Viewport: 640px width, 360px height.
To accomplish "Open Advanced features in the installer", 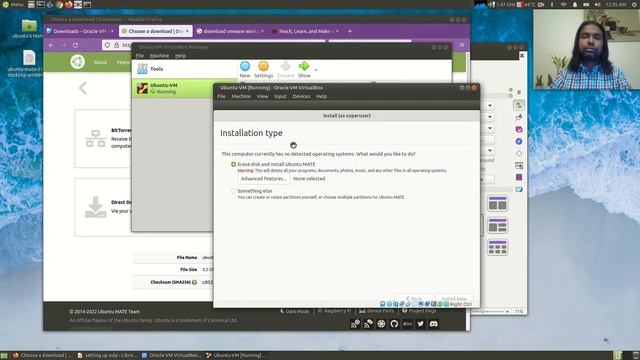I will point(264,179).
